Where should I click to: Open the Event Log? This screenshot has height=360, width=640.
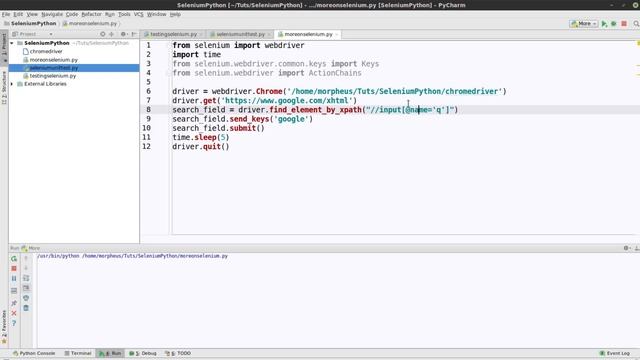coord(615,353)
